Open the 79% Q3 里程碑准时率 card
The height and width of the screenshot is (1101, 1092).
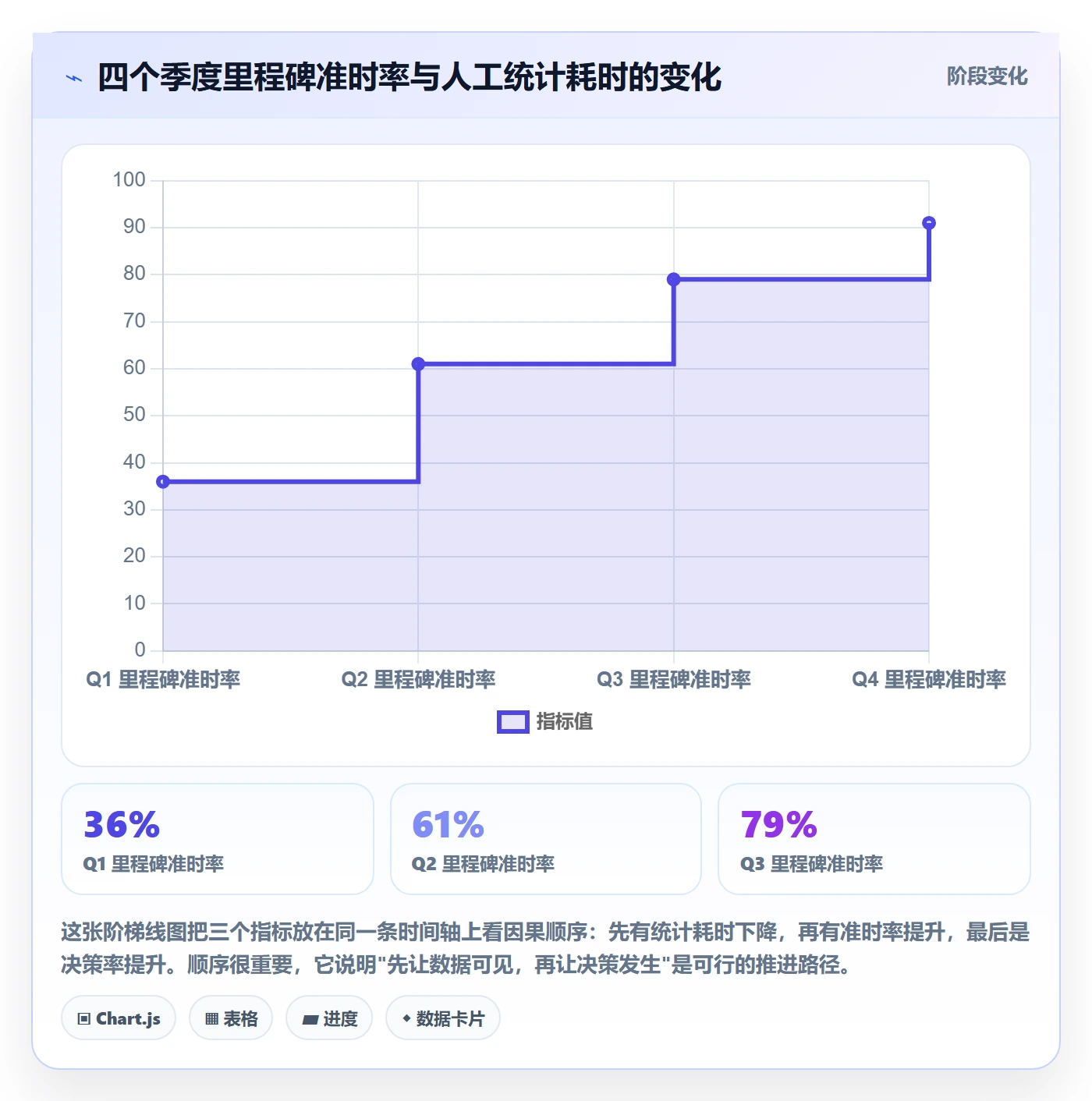click(874, 839)
